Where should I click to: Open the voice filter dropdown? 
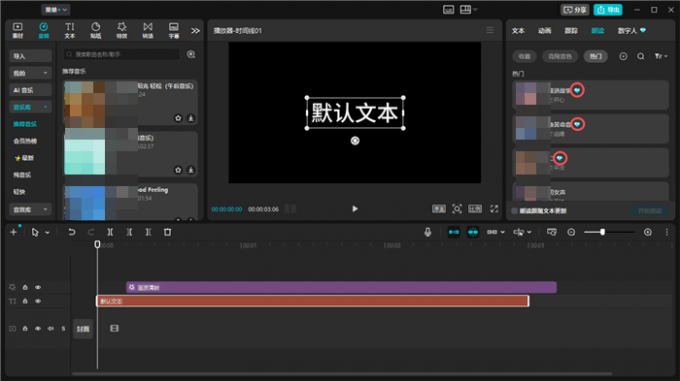pyautogui.click(x=661, y=56)
